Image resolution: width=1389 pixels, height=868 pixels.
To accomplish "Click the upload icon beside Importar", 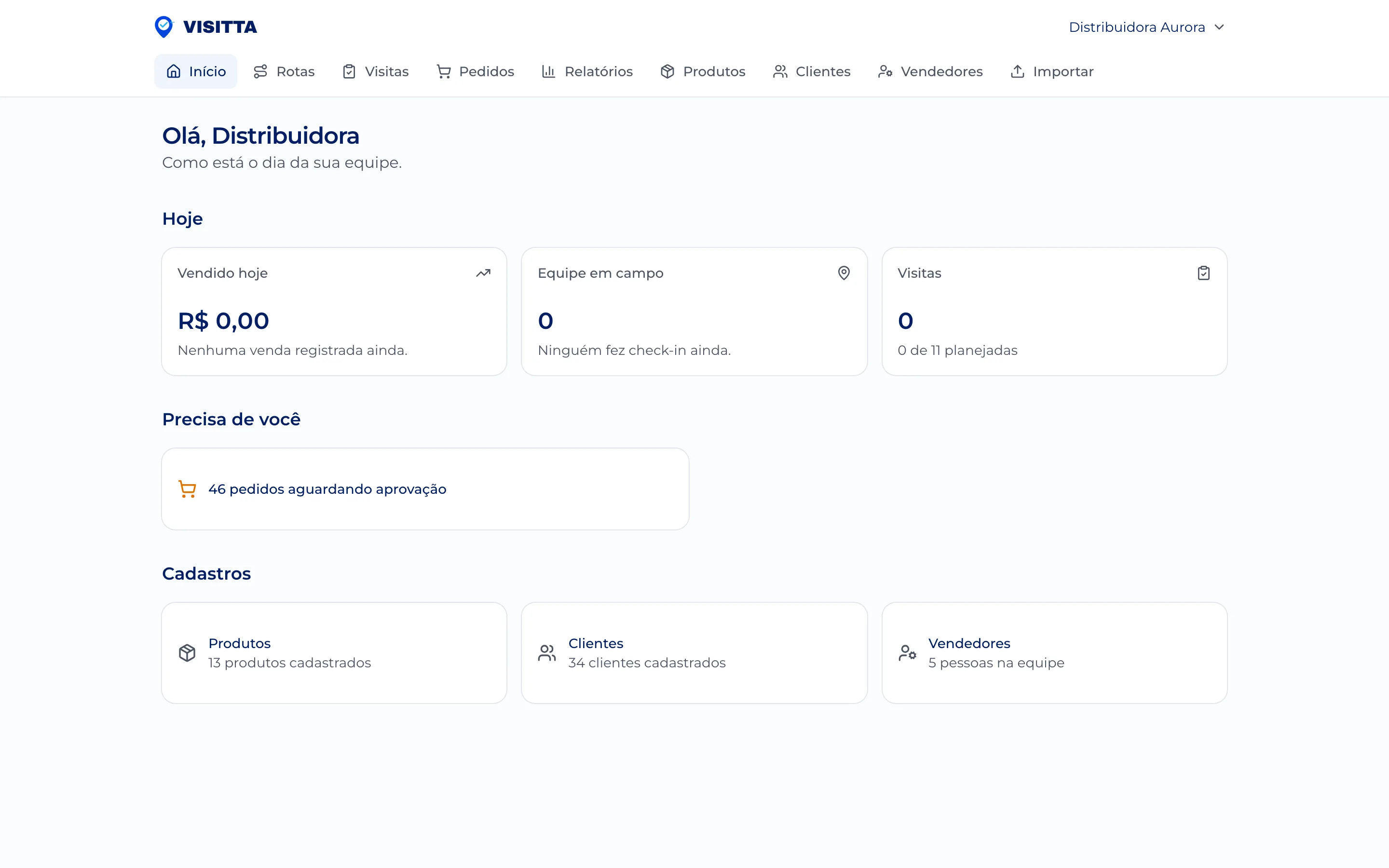I will 1018,71.
